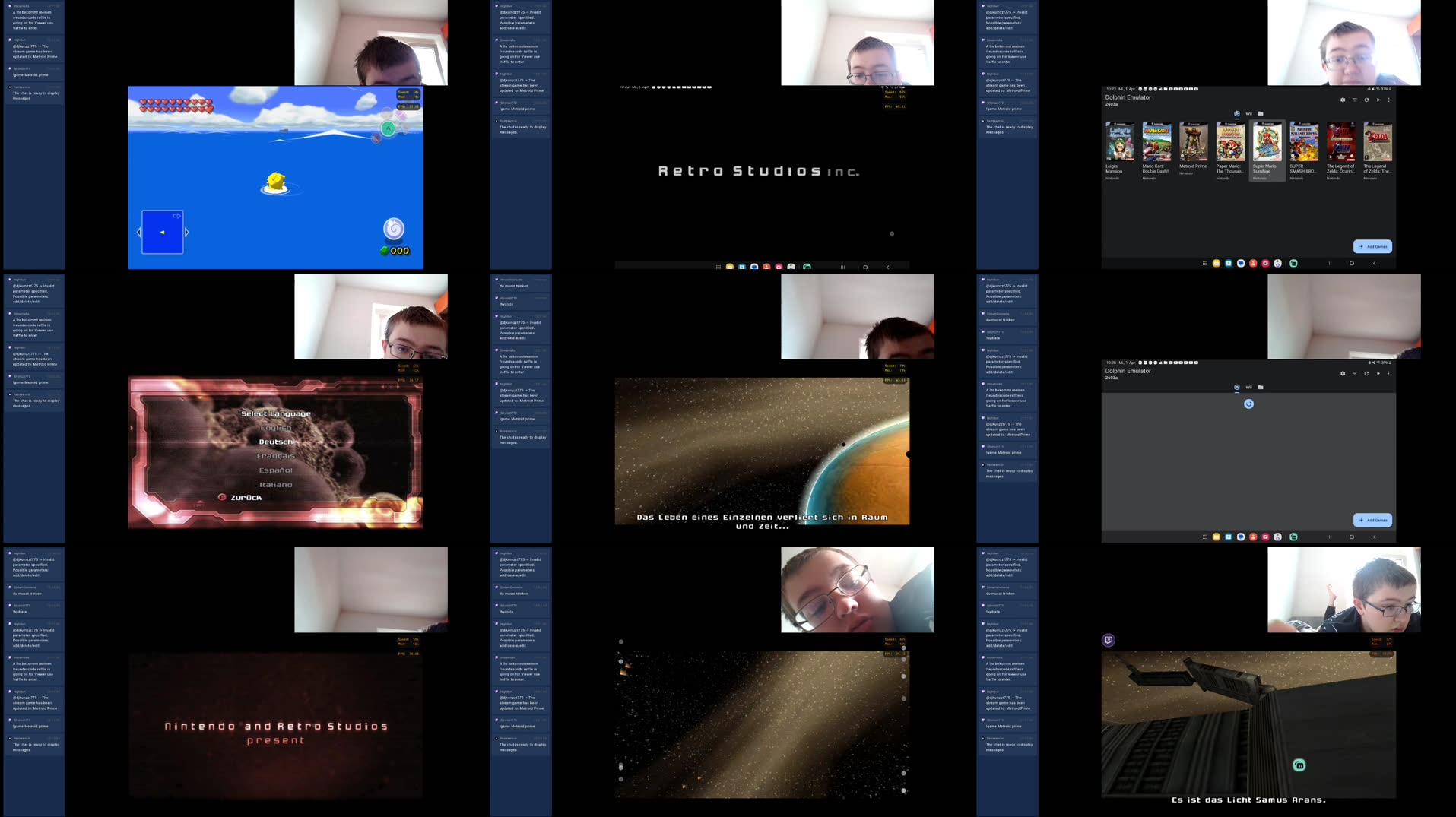The width and height of the screenshot is (1456, 817).
Task: Launch Super Mario Sunshine from the library
Action: click(x=1267, y=143)
